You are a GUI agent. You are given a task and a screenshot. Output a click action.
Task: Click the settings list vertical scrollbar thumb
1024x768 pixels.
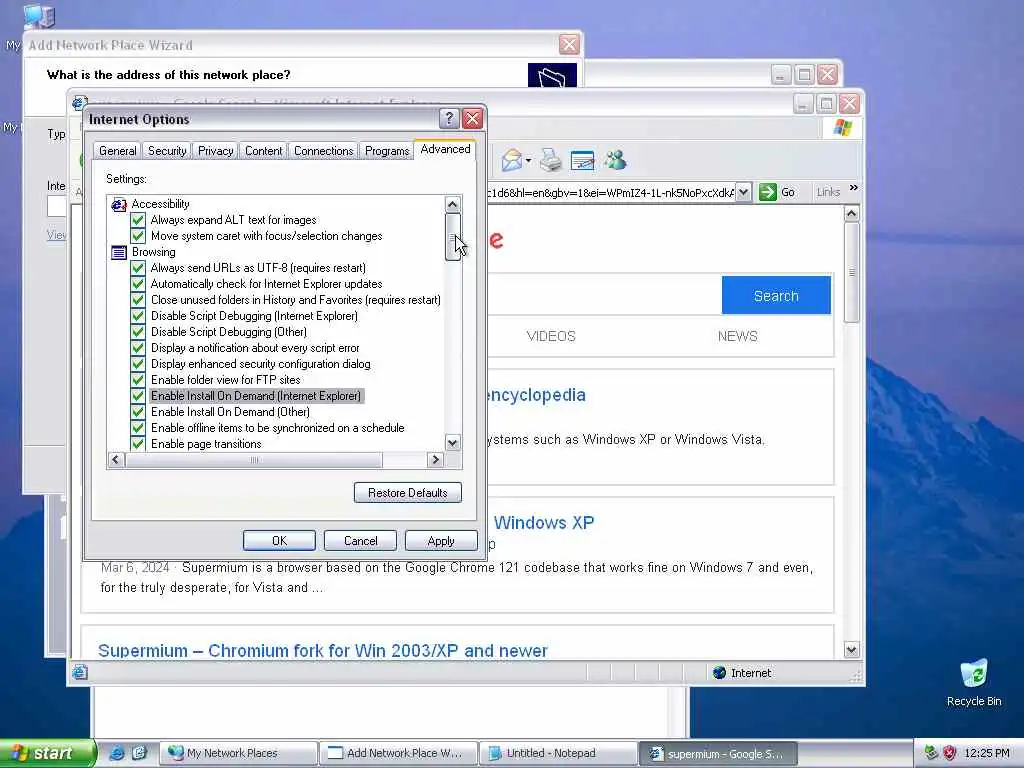pyautogui.click(x=453, y=237)
